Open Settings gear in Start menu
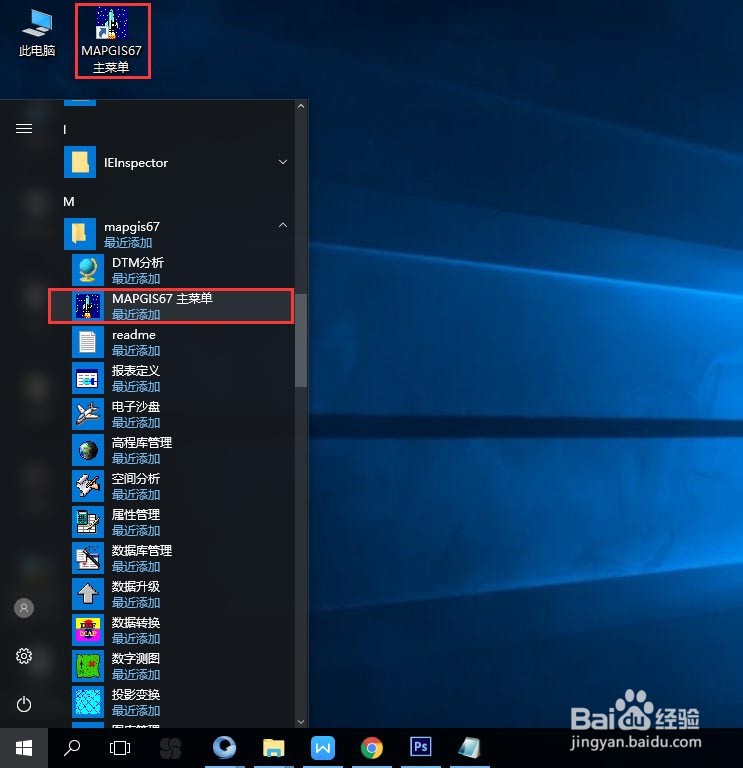The image size is (743, 768). [24, 656]
